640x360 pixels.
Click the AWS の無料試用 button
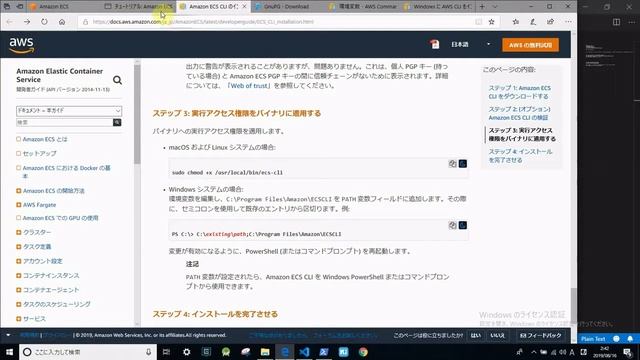pyautogui.click(x=530, y=45)
